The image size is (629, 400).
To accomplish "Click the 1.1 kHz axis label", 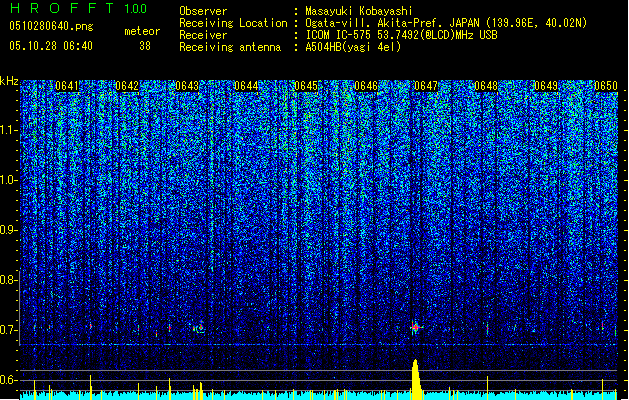I will (9, 130).
